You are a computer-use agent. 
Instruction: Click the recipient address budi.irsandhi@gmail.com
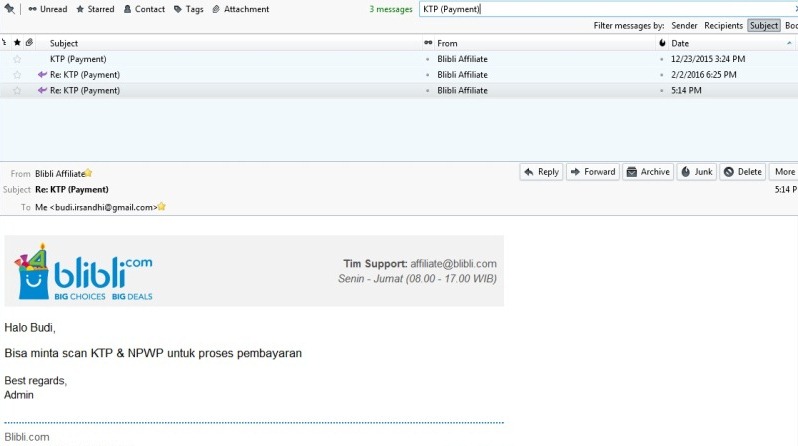[104, 207]
